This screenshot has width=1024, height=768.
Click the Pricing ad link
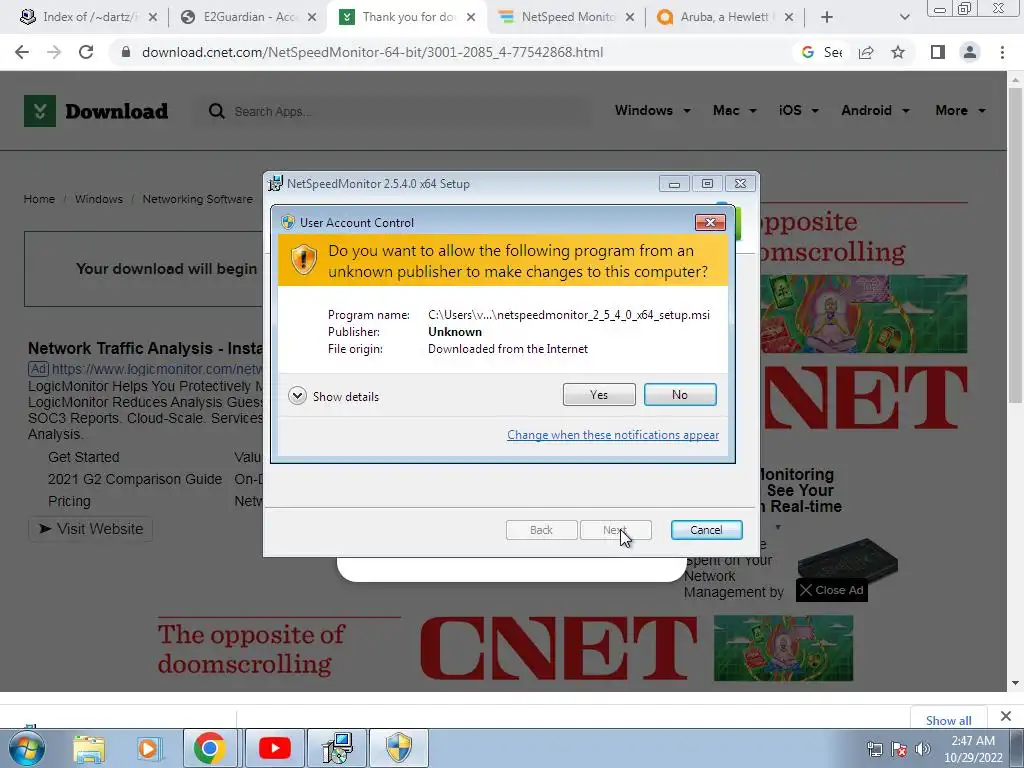[69, 502]
